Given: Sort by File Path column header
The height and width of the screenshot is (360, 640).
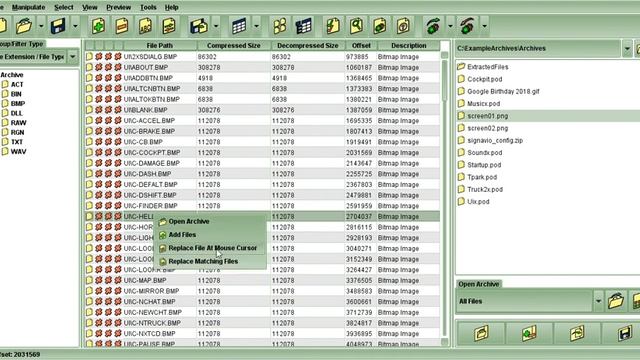Looking at the screenshot, I should pyautogui.click(x=160, y=46).
